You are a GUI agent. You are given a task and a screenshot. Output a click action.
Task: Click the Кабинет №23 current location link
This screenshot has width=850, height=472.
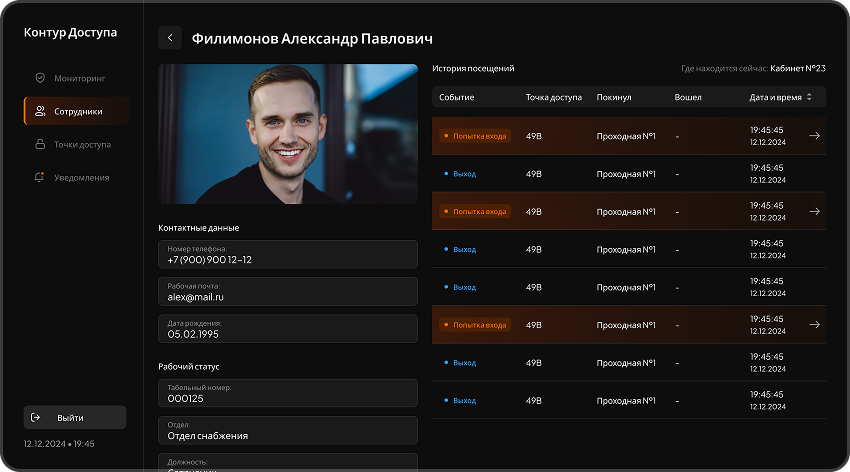(x=798, y=69)
